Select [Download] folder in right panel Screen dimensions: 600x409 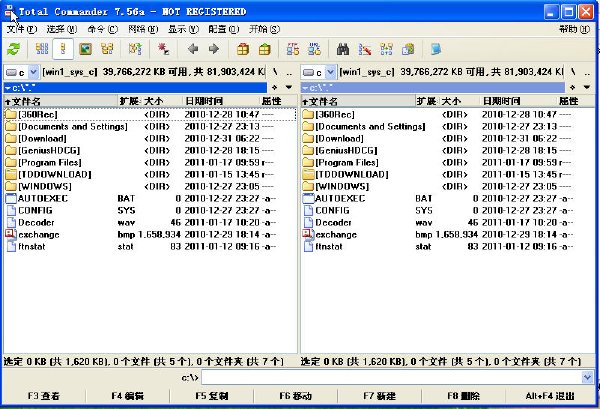tap(447, 139)
